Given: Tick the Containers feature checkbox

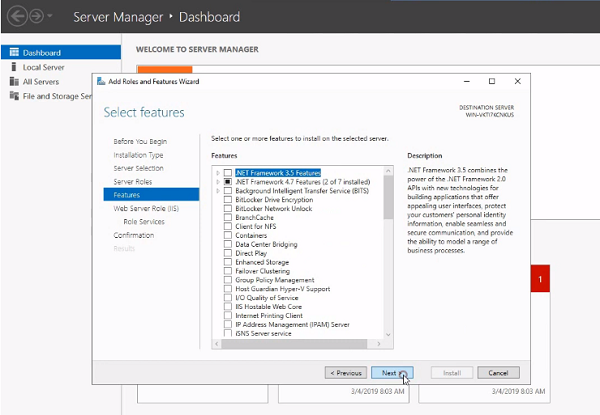Looking at the screenshot, I should 228,235.
